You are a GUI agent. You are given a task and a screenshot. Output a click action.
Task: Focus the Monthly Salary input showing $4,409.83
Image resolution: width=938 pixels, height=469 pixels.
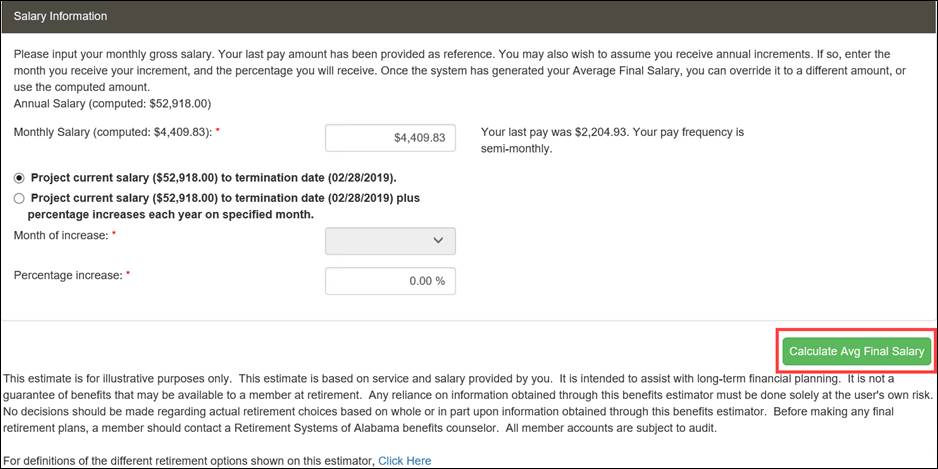pyautogui.click(x=390, y=138)
